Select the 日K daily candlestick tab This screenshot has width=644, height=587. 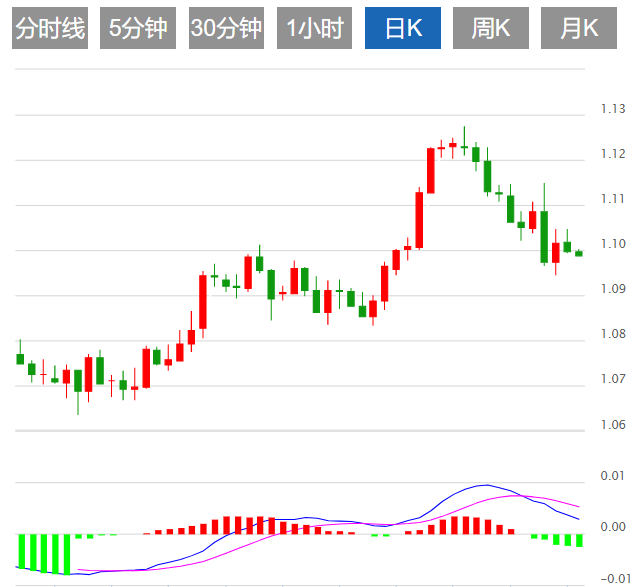(403, 28)
